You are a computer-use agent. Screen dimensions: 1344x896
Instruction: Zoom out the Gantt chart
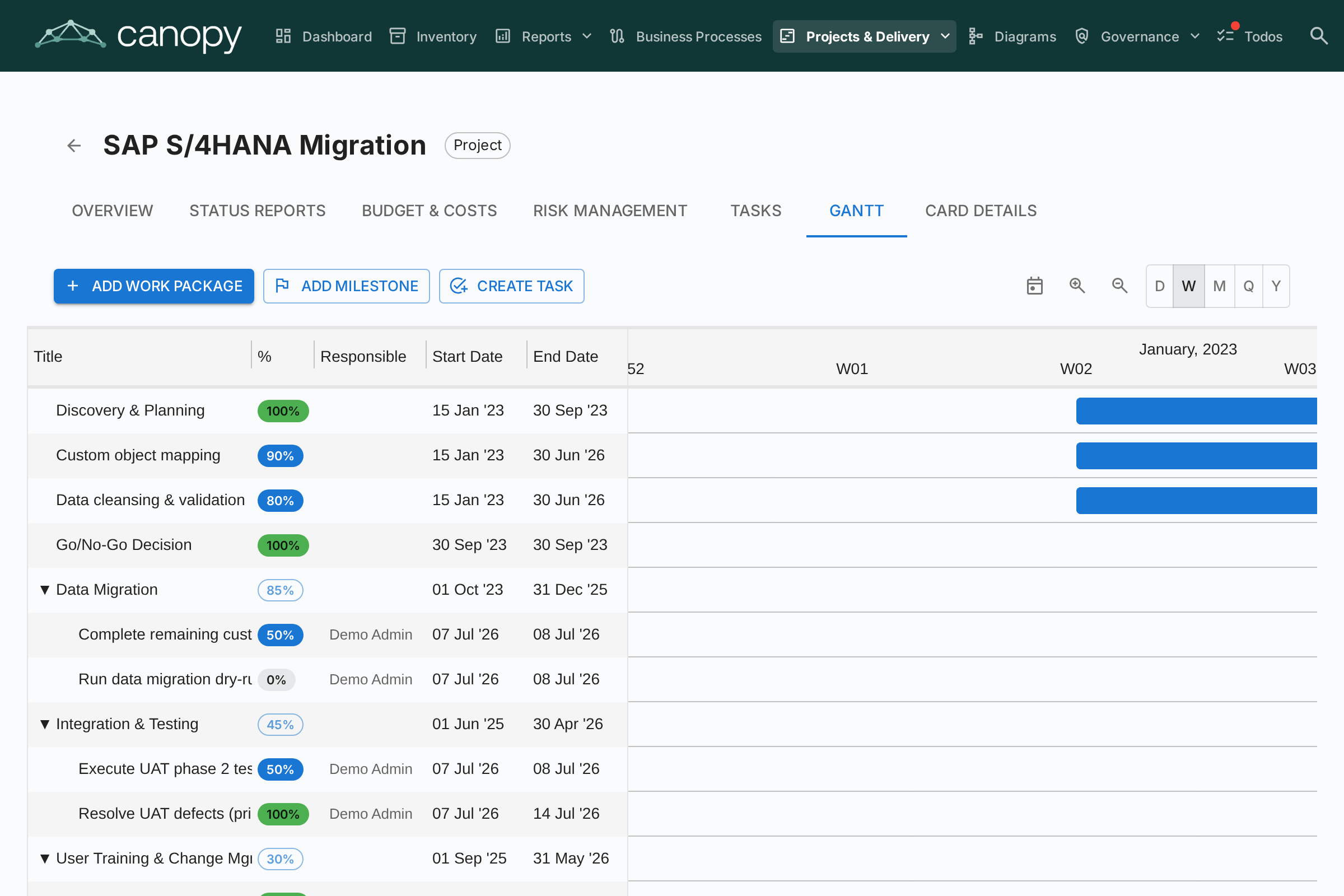click(1120, 286)
